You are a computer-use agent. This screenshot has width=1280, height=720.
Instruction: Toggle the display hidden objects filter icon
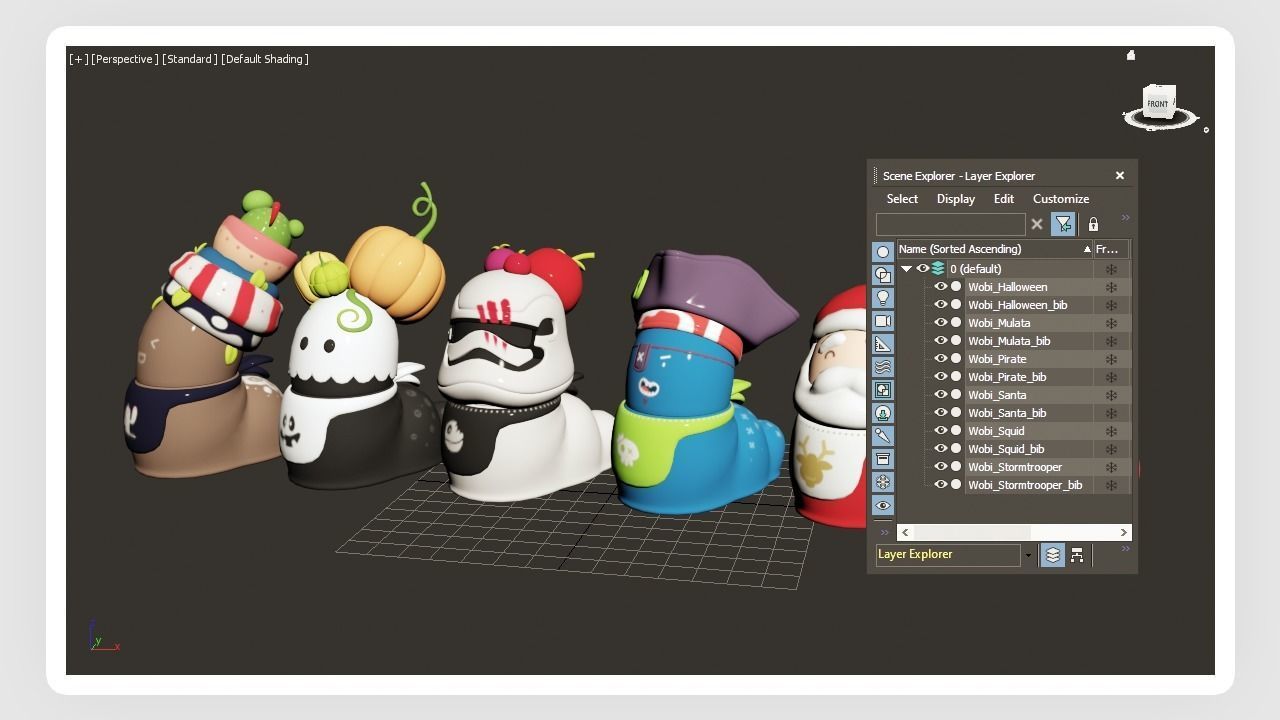tap(883, 505)
